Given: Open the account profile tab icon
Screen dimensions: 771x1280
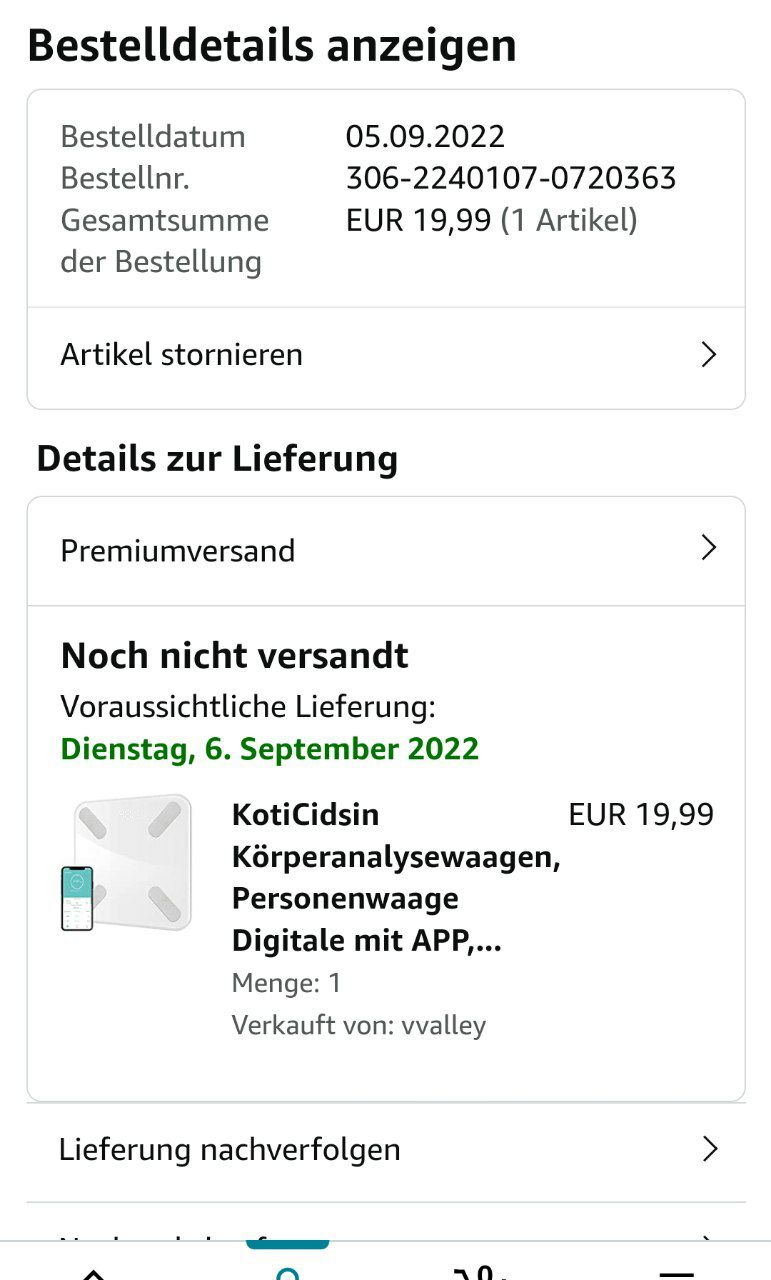Looking at the screenshot, I should click(x=288, y=1272).
